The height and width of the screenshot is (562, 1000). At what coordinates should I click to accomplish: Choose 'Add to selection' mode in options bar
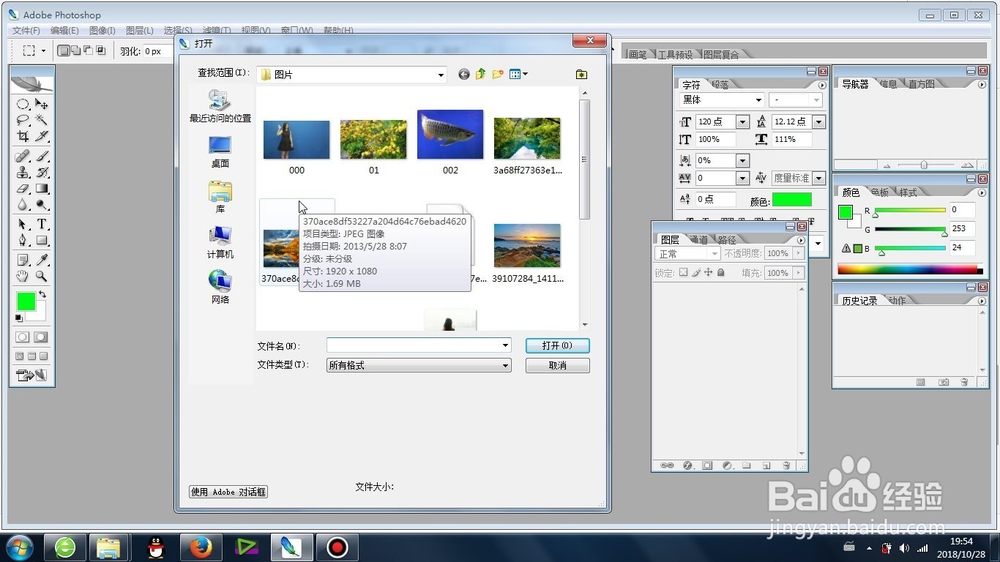(76, 50)
